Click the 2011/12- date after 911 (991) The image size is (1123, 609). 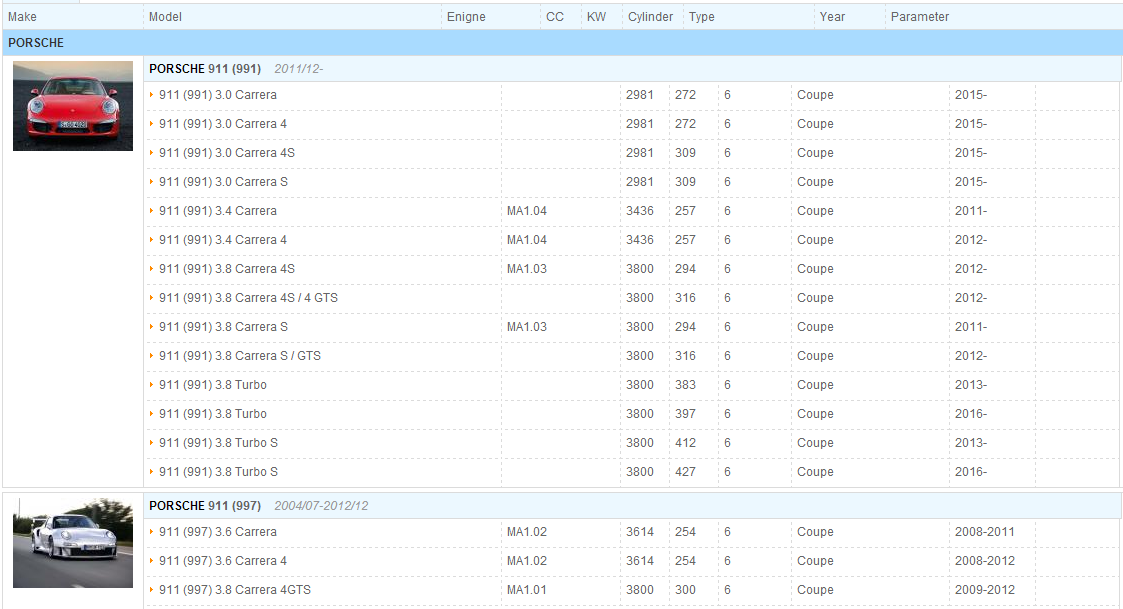coord(299,69)
